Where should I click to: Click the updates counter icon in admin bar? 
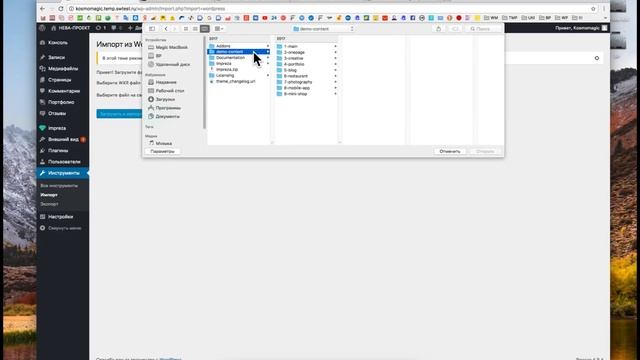[x=101, y=28]
